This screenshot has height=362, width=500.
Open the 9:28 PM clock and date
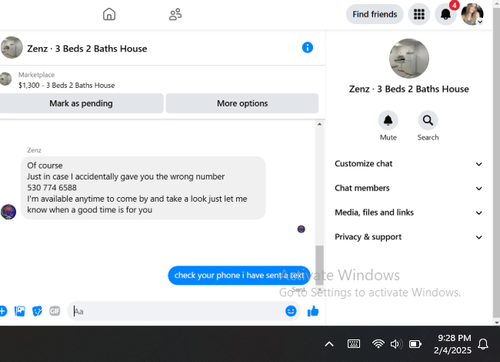coord(452,344)
